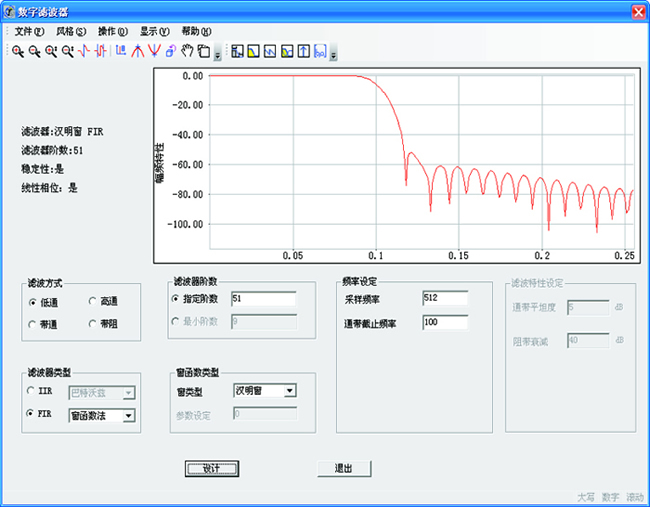The image size is (650, 507).
Task: Click the blue axis cursor icon
Action: [x=120, y=50]
